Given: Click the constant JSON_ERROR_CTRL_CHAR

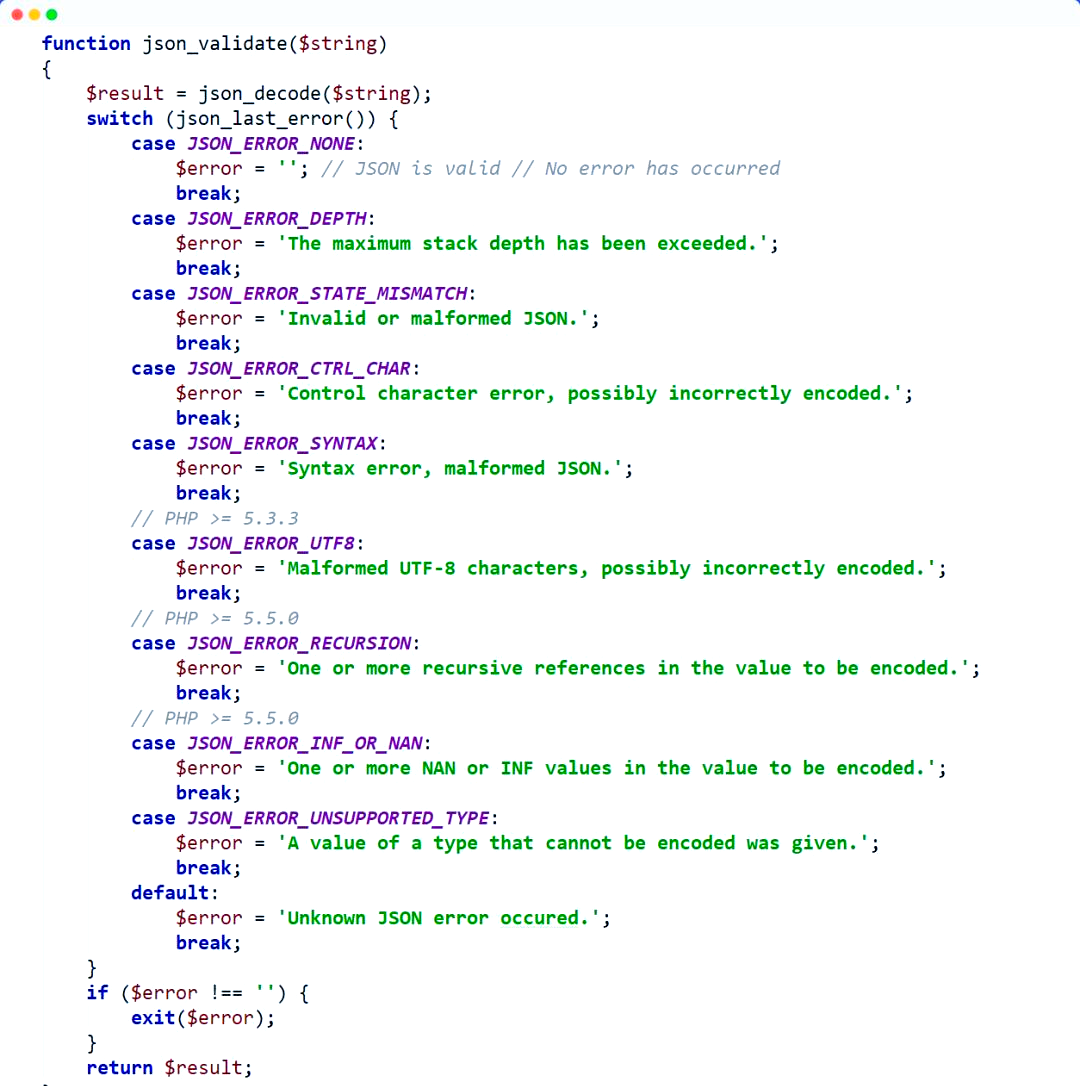Looking at the screenshot, I should click(299, 368).
